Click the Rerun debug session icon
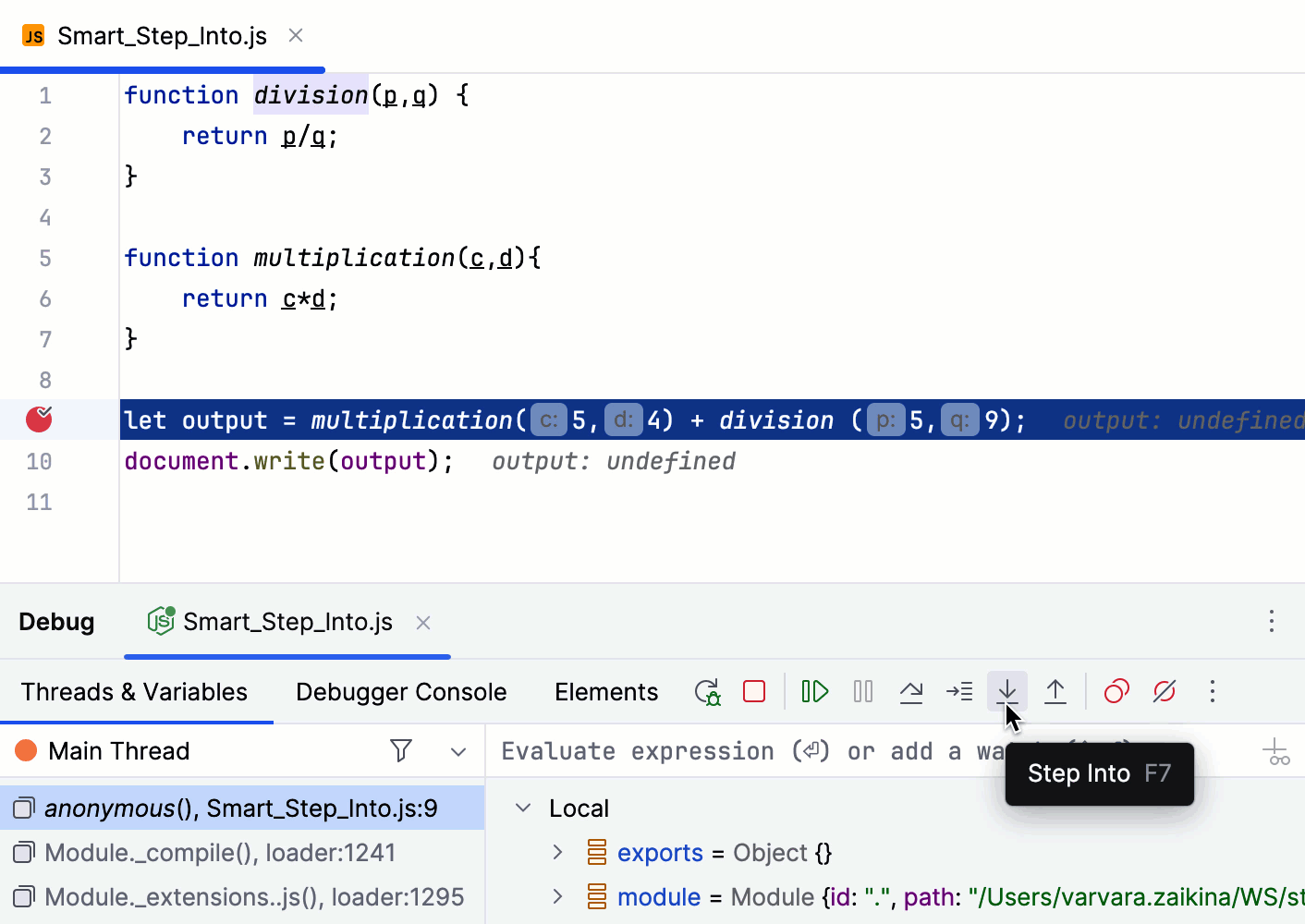 click(707, 691)
